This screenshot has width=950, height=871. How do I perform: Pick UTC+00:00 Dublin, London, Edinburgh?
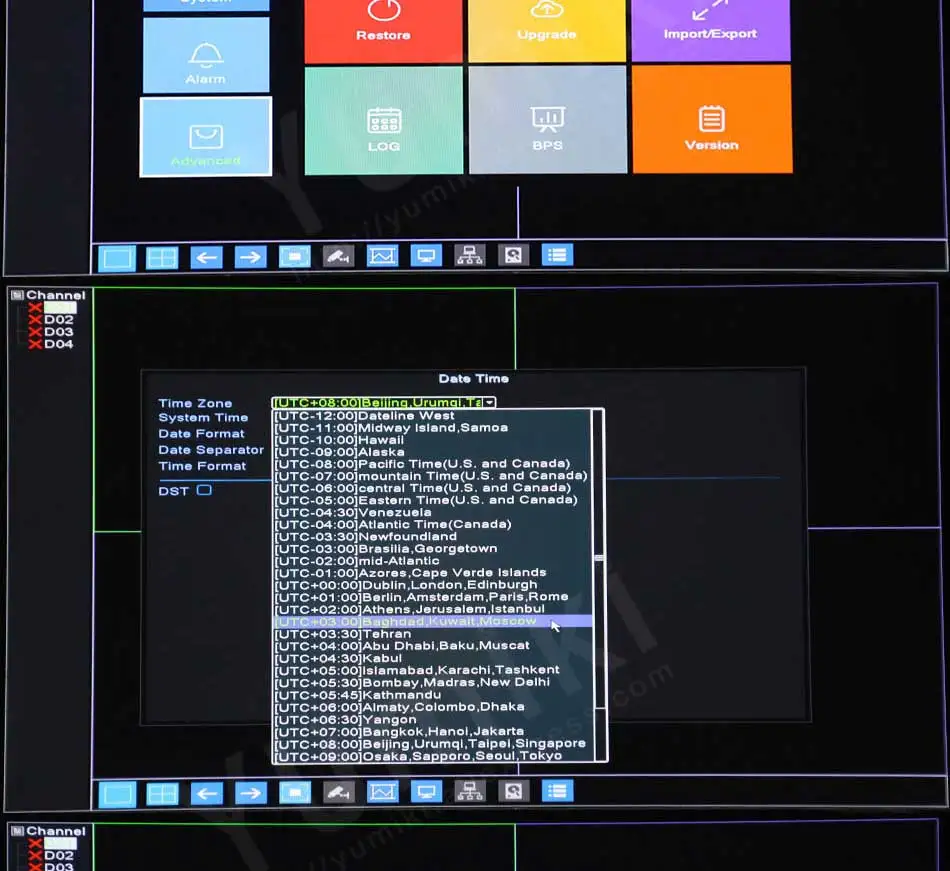[433, 585]
